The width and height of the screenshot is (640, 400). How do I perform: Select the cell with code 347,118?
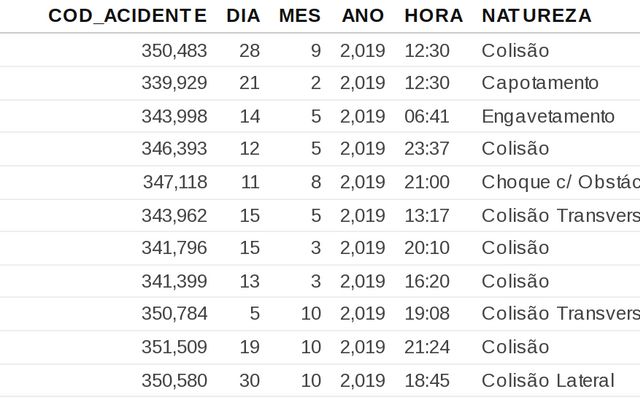[x=175, y=182]
